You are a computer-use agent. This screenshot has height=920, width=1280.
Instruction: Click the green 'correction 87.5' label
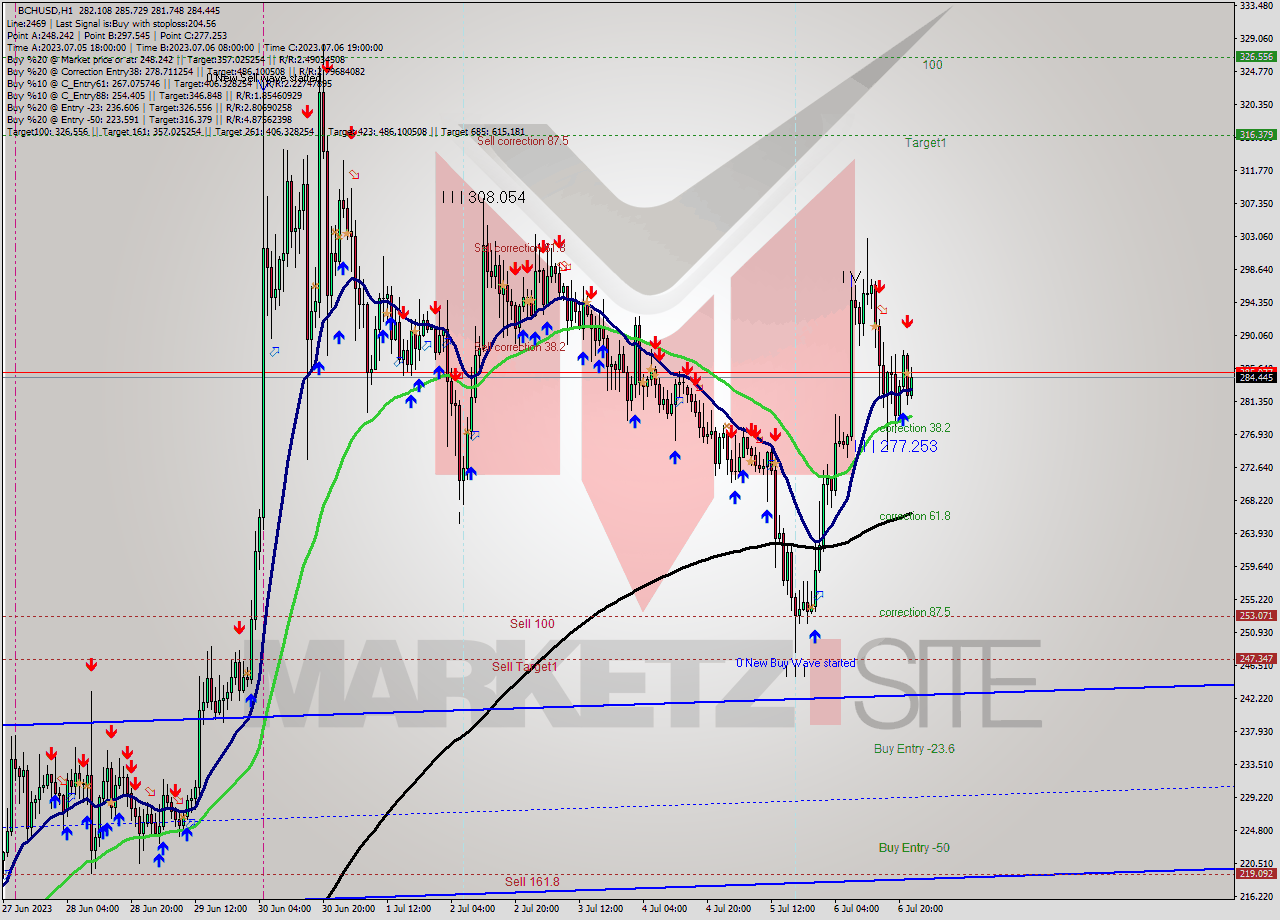point(914,612)
